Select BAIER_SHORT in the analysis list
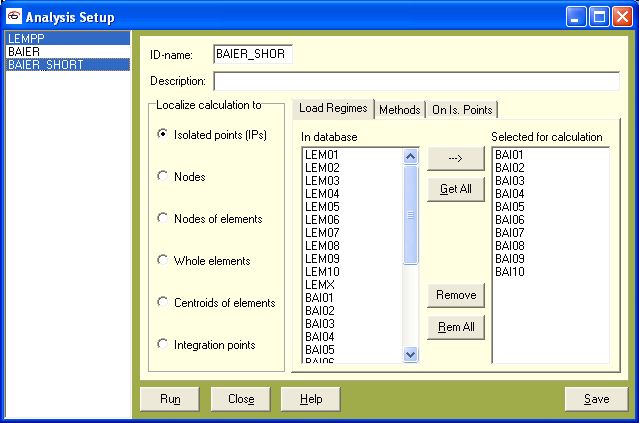639x423 pixels. point(68,65)
